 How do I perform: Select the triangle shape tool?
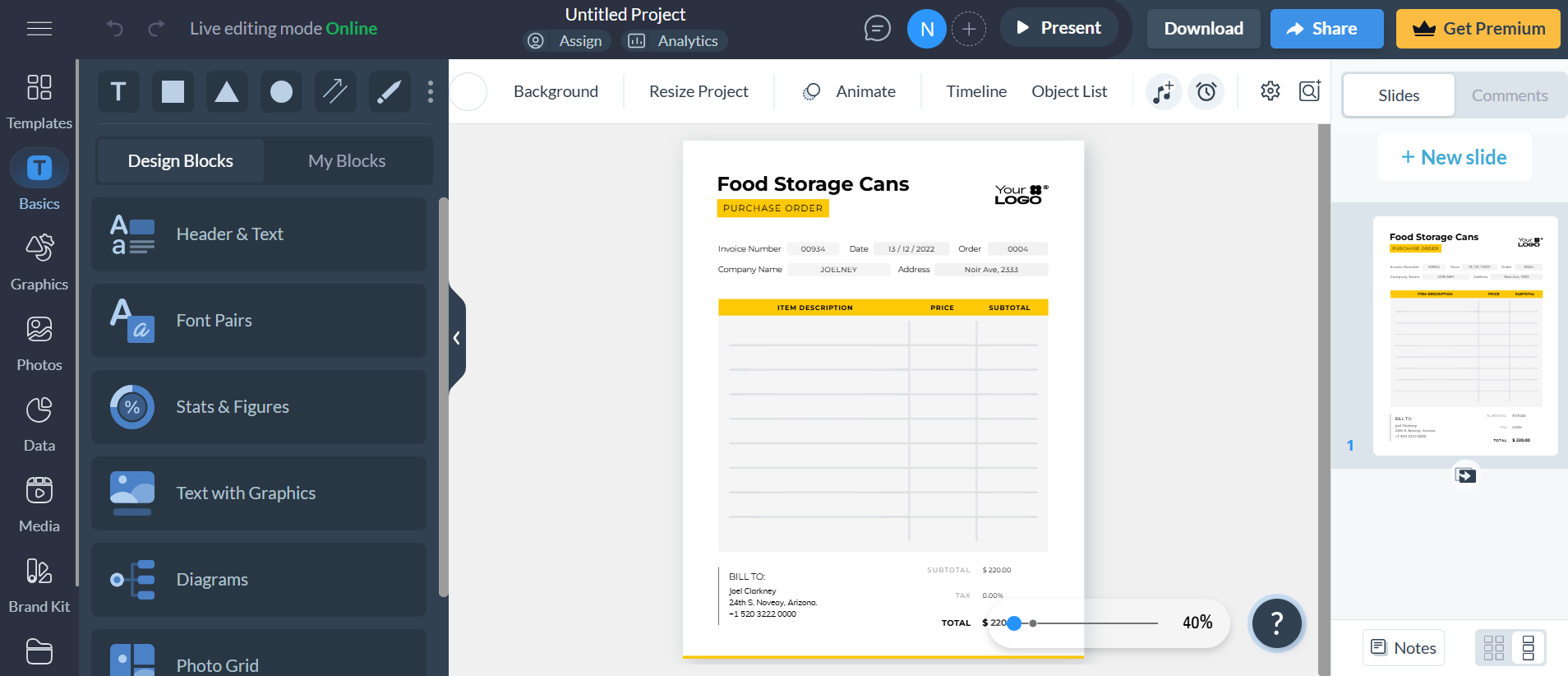(x=227, y=91)
